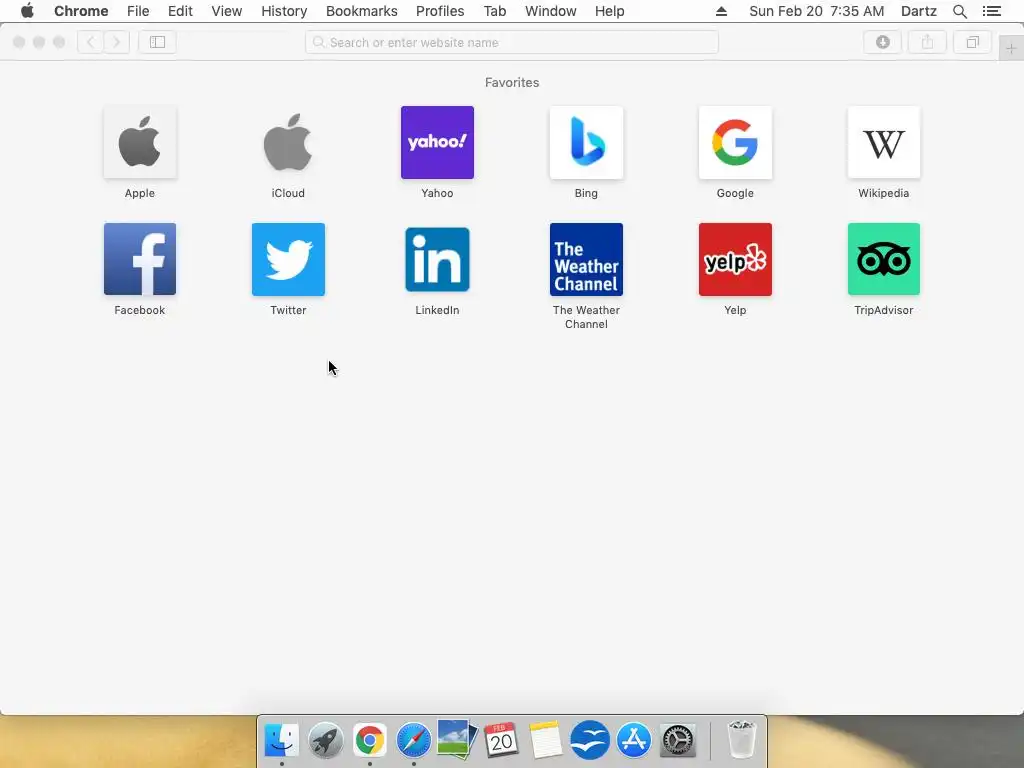
Task: Open the Edit menu
Action: pyautogui.click(x=180, y=11)
